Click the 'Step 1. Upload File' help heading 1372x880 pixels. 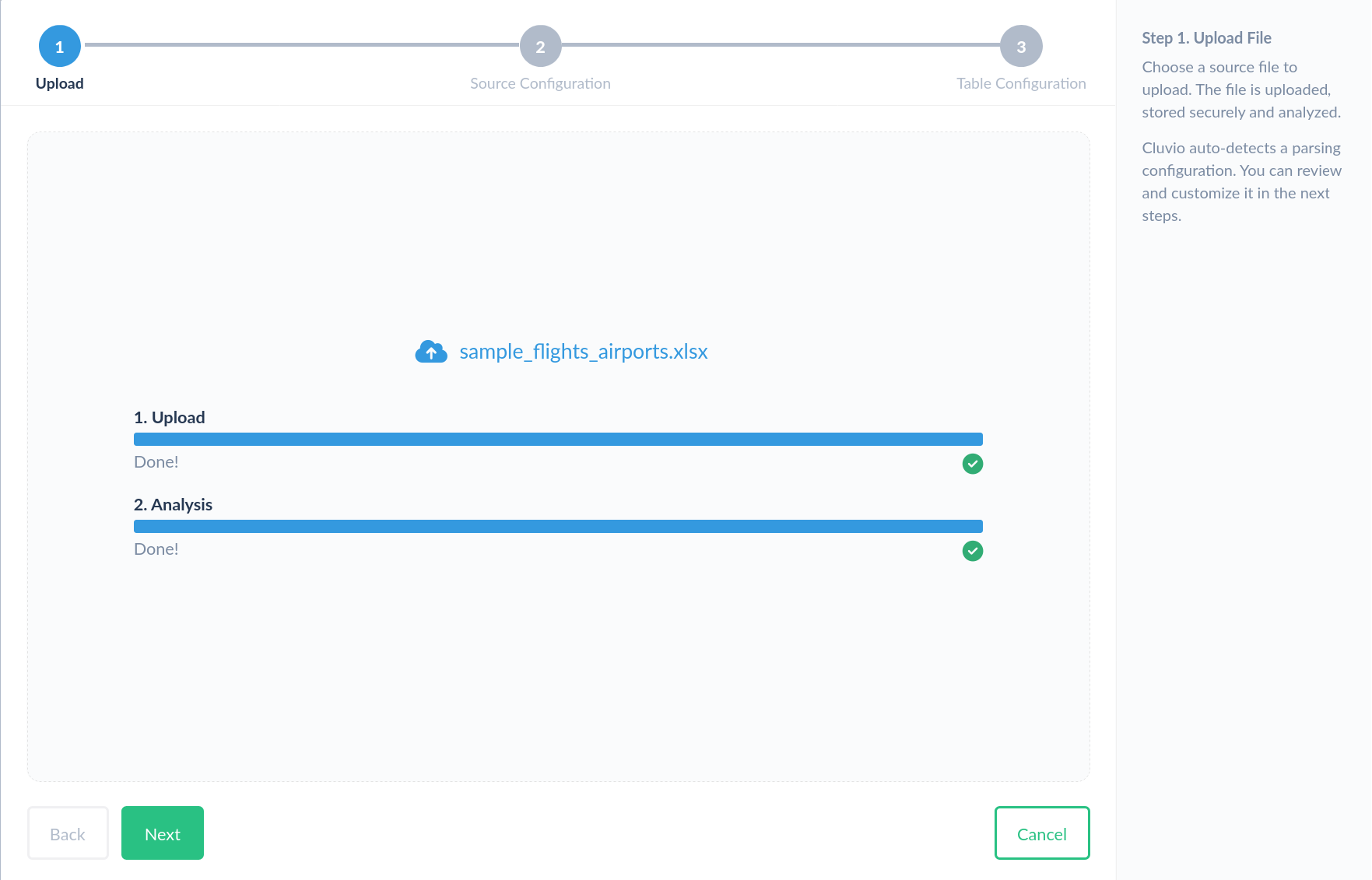(x=1206, y=38)
